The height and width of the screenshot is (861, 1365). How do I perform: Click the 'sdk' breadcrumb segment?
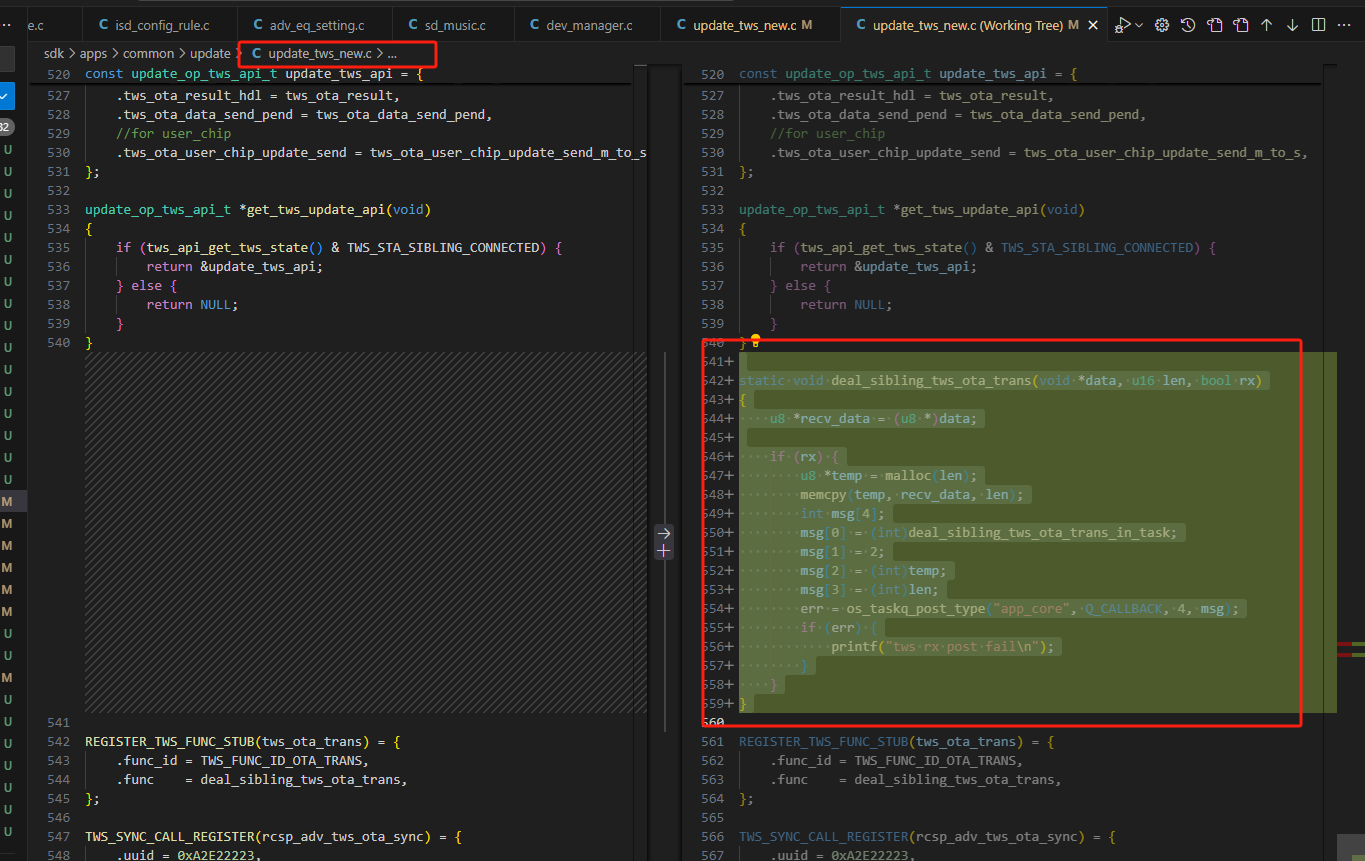point(54,53)
